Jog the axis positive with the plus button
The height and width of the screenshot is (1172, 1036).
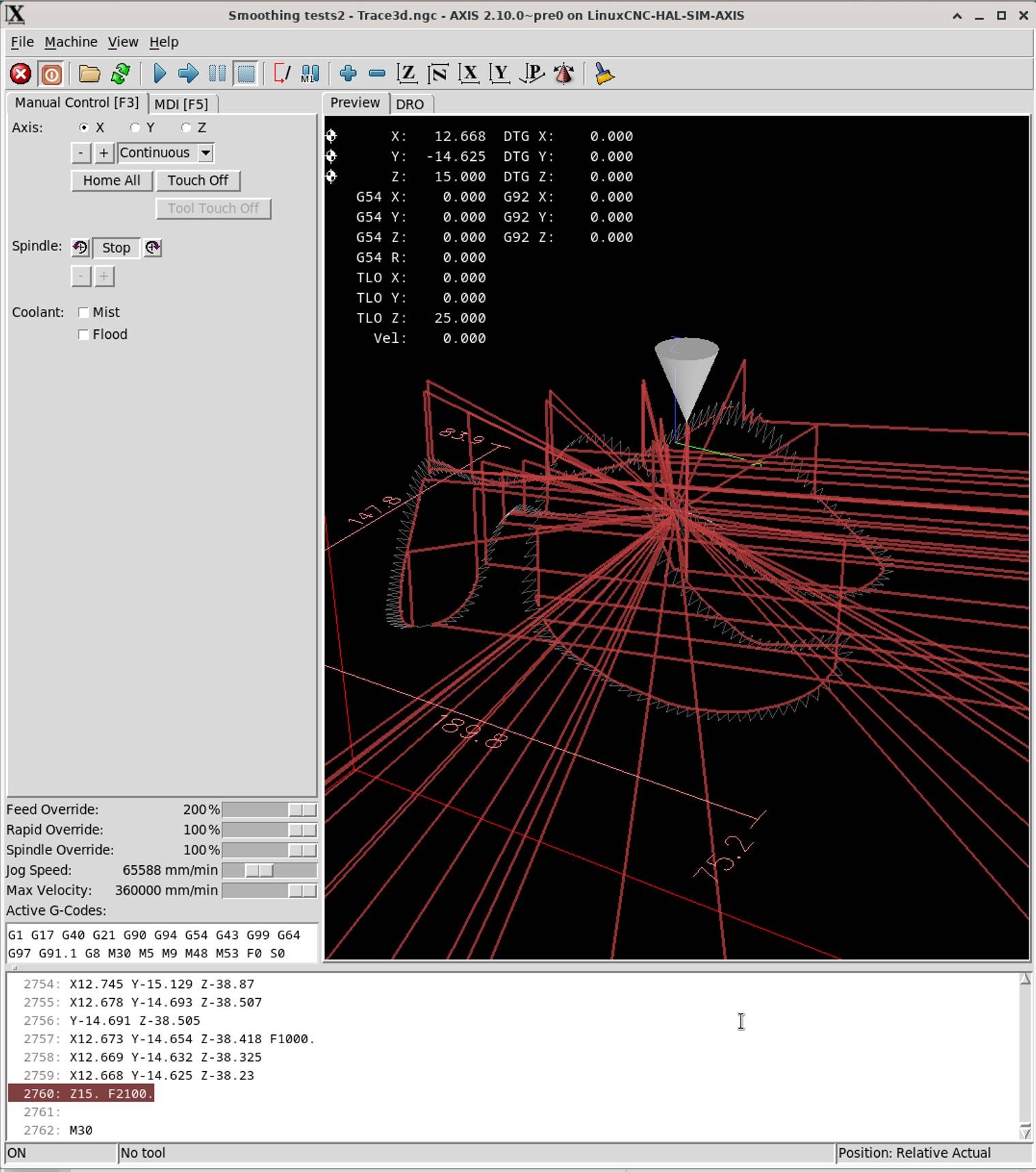pos(104,153)
